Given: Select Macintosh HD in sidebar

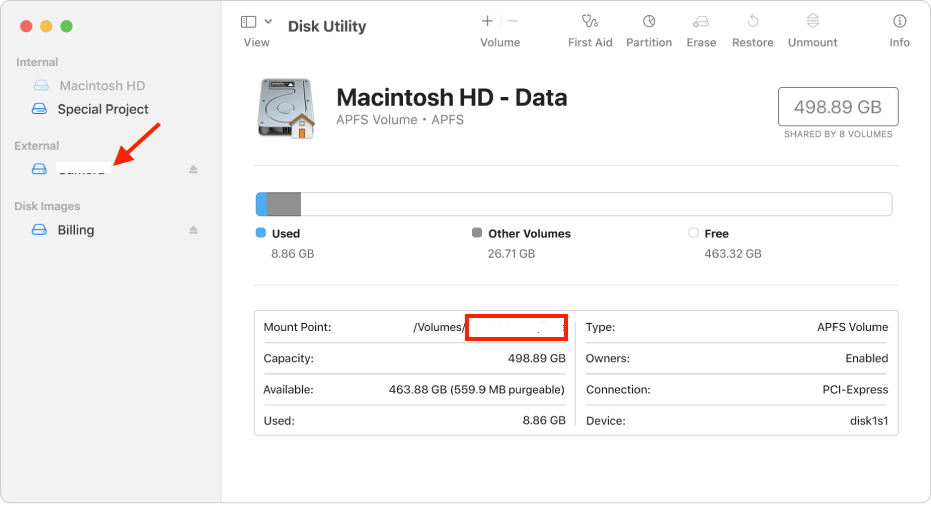Looking at the screenshot, I should click(102, 86).
